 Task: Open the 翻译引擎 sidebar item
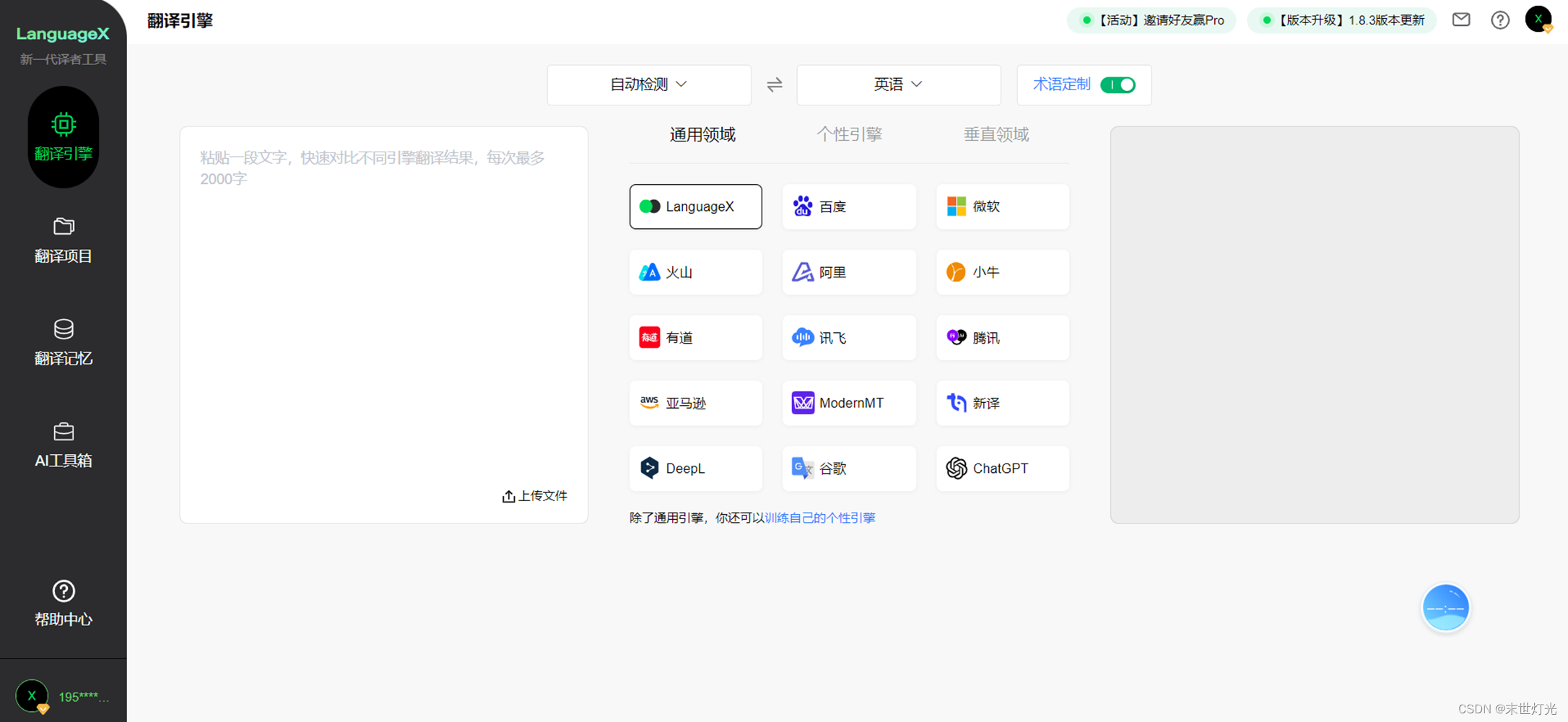click(x=64, y=136)
